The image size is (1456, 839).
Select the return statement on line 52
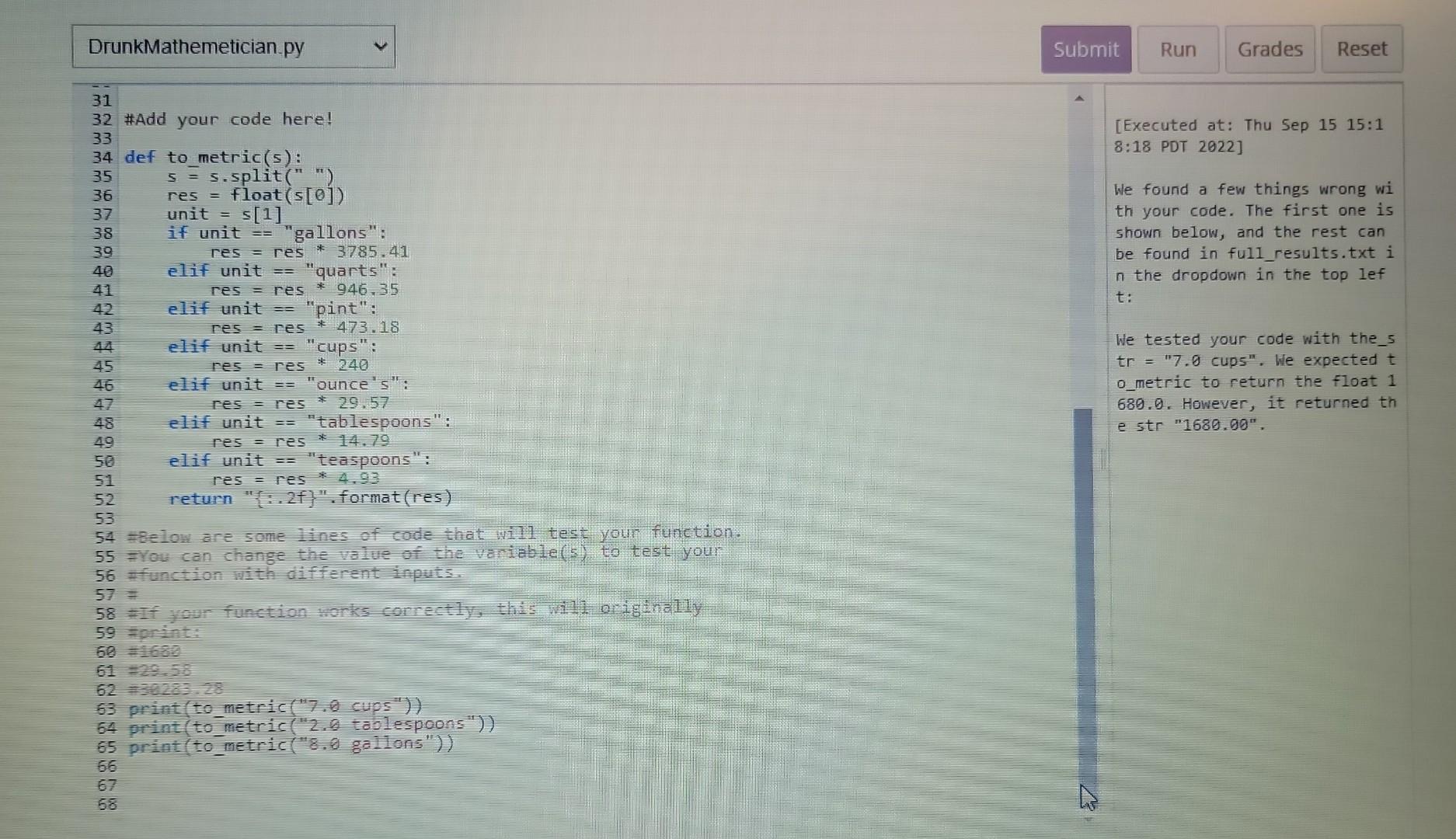click(309, 497)
